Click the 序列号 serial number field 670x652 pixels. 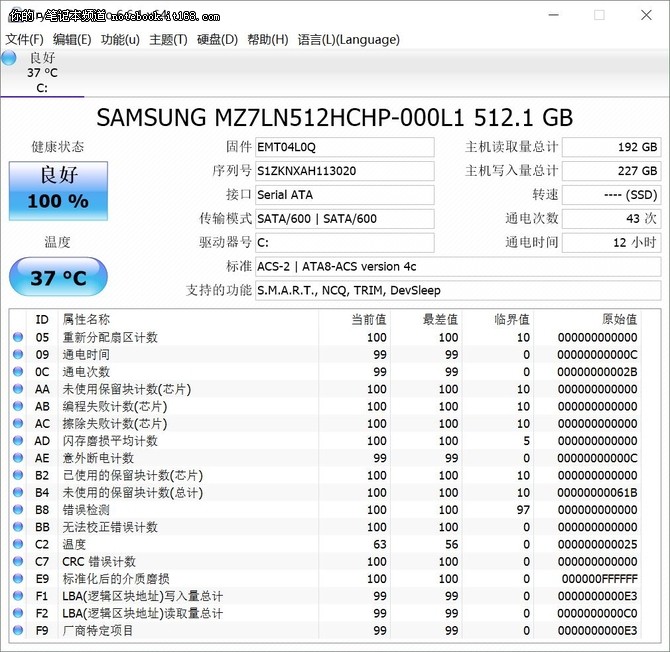(344, 171)
